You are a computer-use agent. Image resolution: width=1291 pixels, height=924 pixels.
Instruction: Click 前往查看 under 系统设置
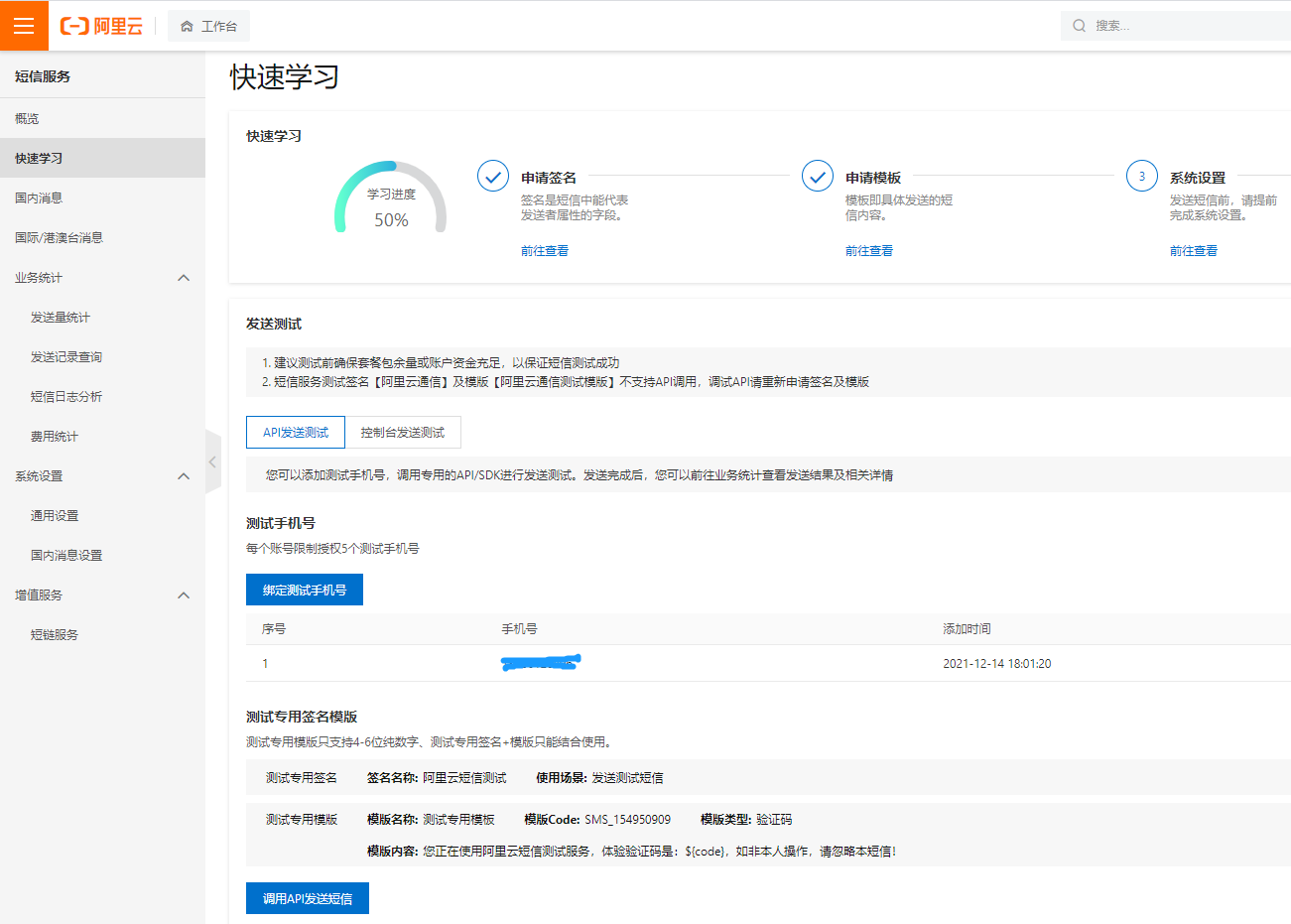click(1194, 251)
